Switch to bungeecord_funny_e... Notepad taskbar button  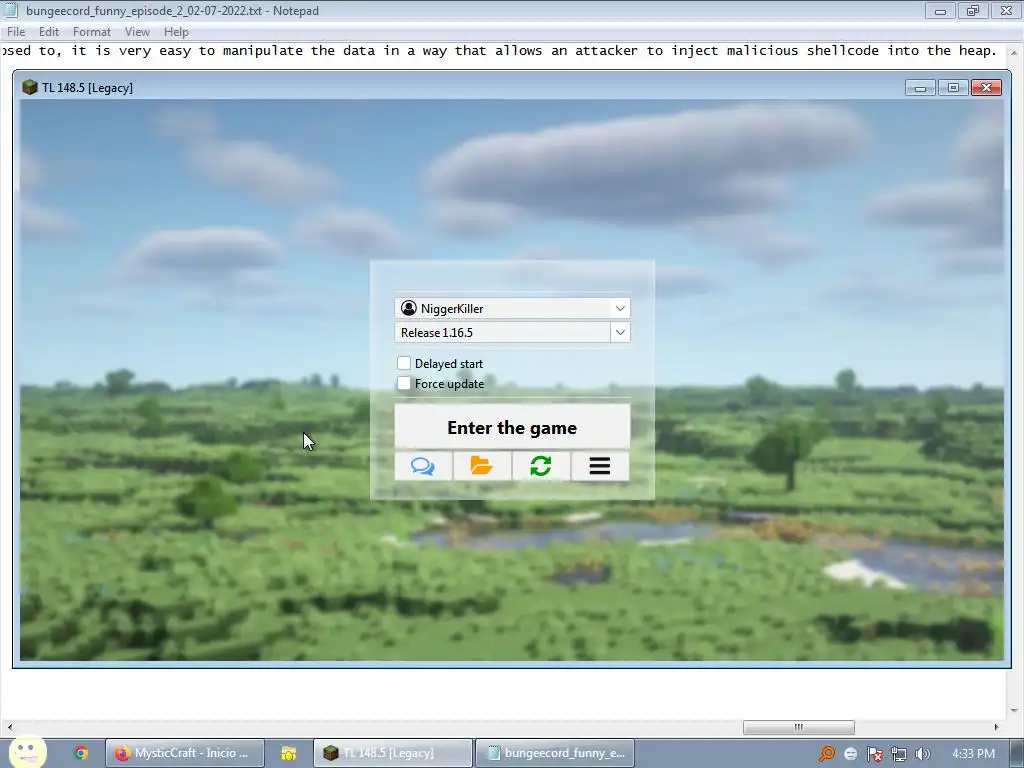pyautogui.click(x=555, y=753)
